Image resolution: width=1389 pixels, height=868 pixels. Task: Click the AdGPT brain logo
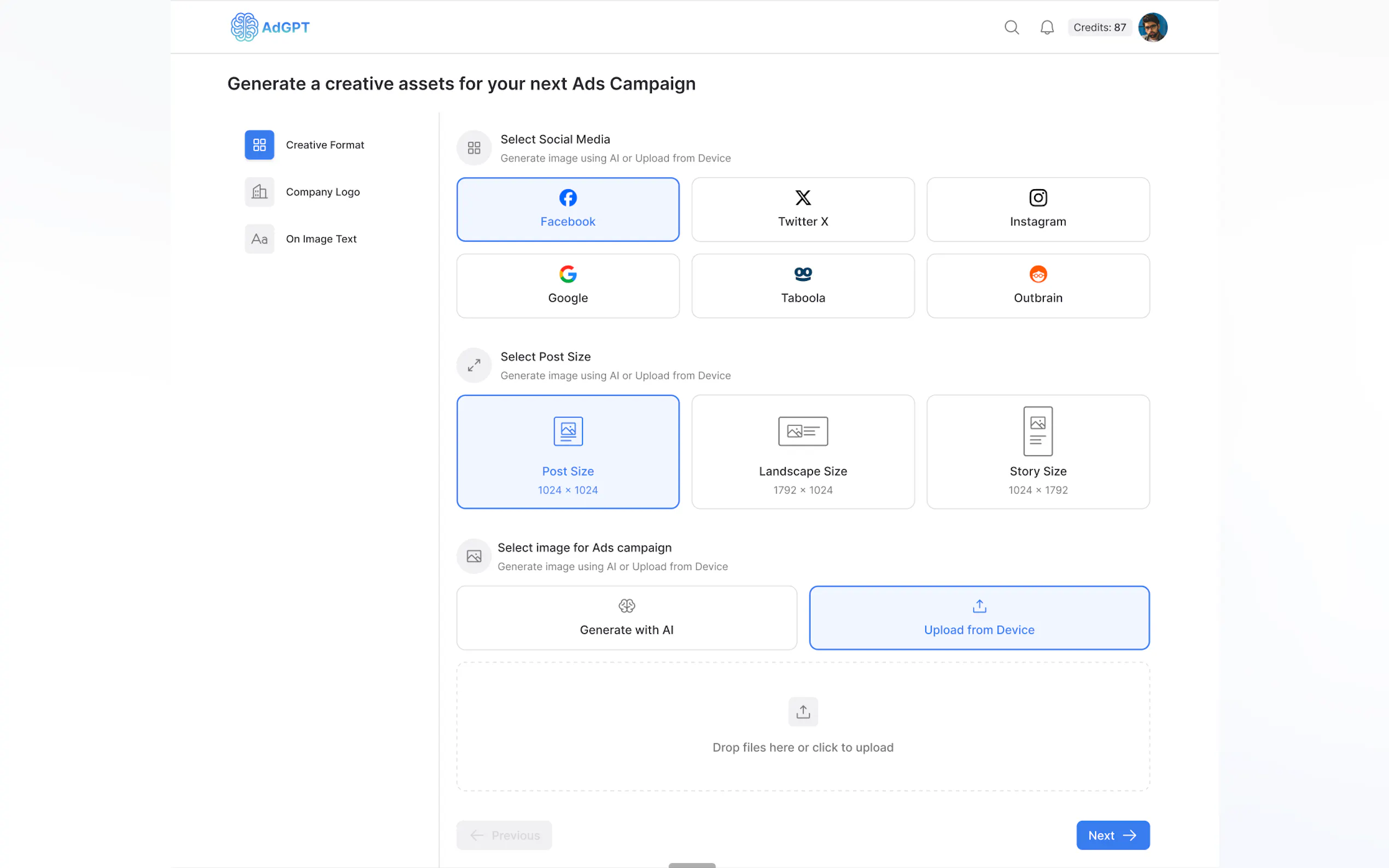pyautogui.click(x=244, y=27)
